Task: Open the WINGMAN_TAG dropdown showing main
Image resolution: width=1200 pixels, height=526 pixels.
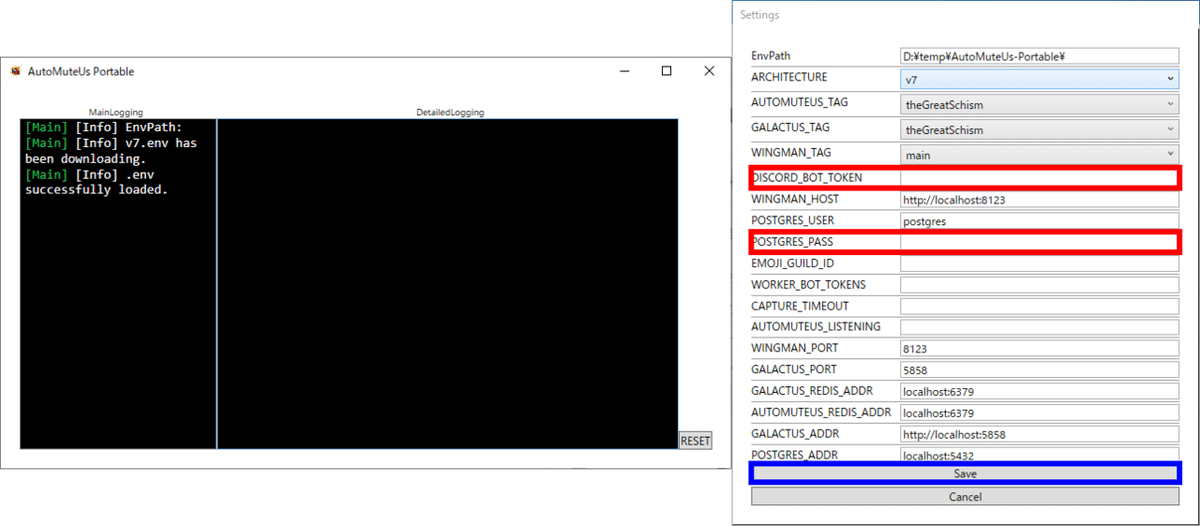Action: (1040, 155)
